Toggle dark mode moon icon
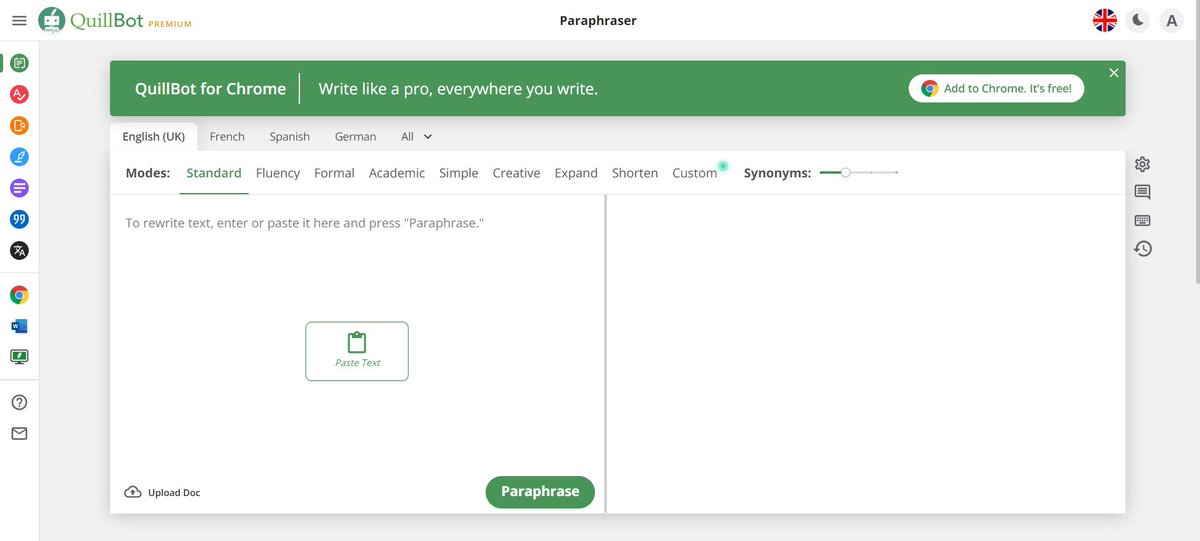1200x541 pixels. point(1137,20)
